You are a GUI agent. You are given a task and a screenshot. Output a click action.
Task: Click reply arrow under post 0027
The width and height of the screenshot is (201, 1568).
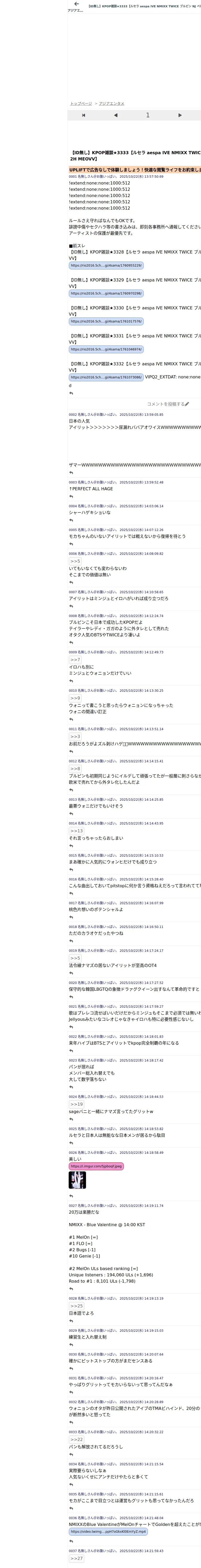71,1289
